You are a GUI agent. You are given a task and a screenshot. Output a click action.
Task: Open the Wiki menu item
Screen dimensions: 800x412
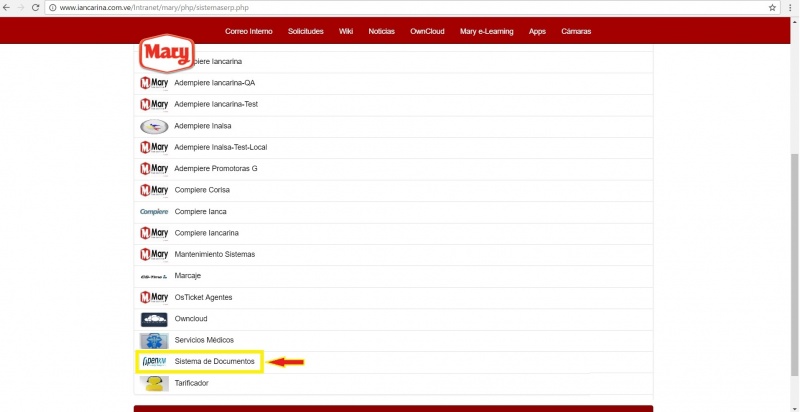346,31
